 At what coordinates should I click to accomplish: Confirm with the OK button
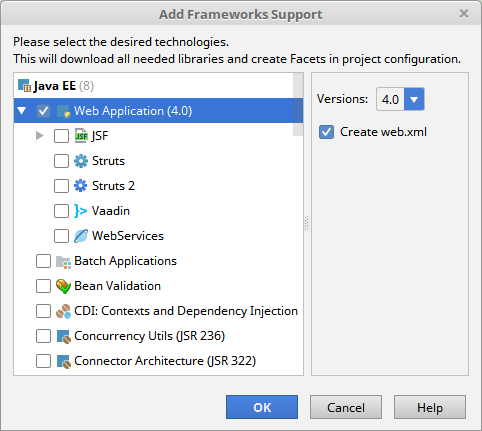[262, 407]
